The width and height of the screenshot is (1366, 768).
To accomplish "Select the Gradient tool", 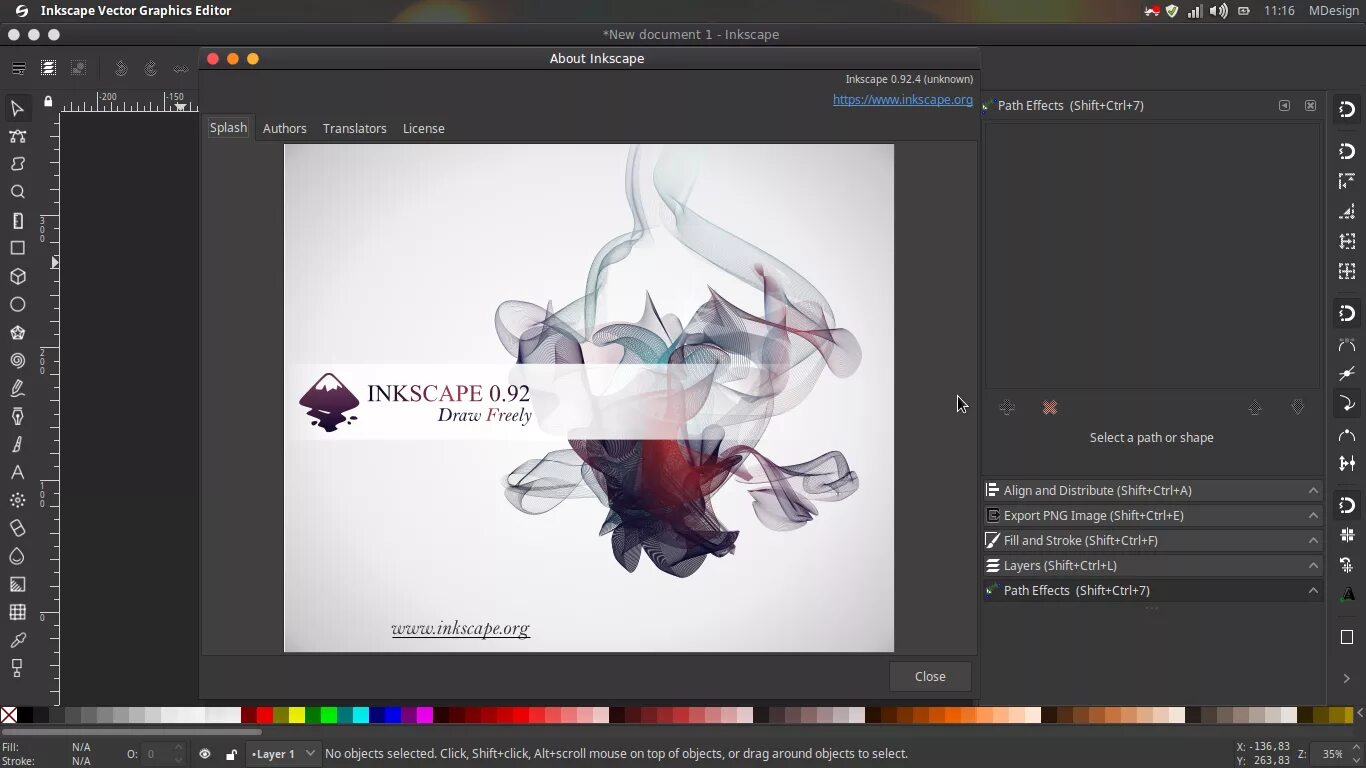I will [x=17, y=584].
